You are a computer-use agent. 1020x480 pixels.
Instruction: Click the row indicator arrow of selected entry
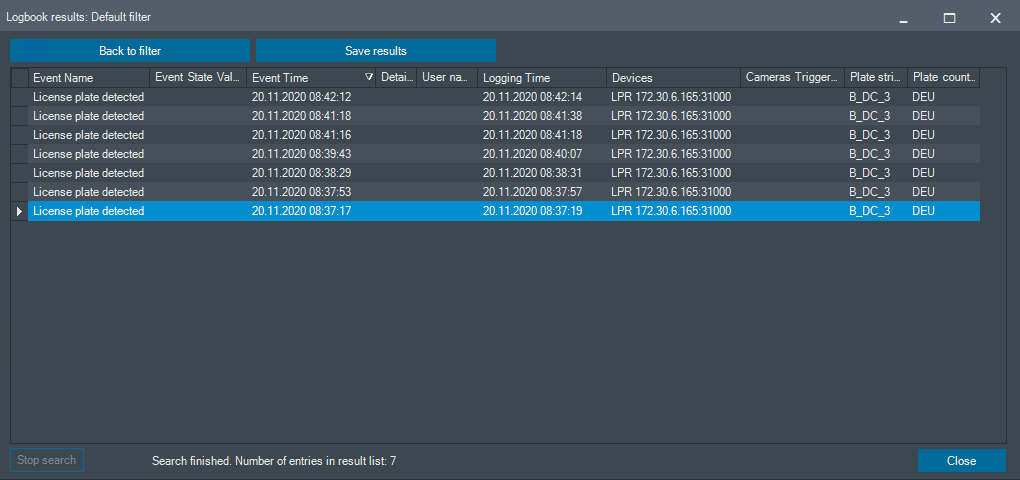(20, 211)
